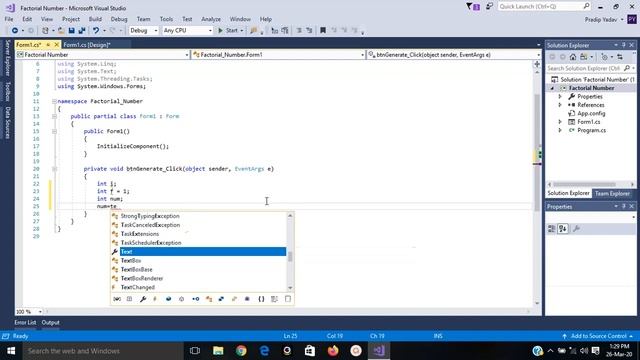Screen dimensions: 640x360
Task: Open the Server Explorer side panel
Action: [x=7, y=58]
